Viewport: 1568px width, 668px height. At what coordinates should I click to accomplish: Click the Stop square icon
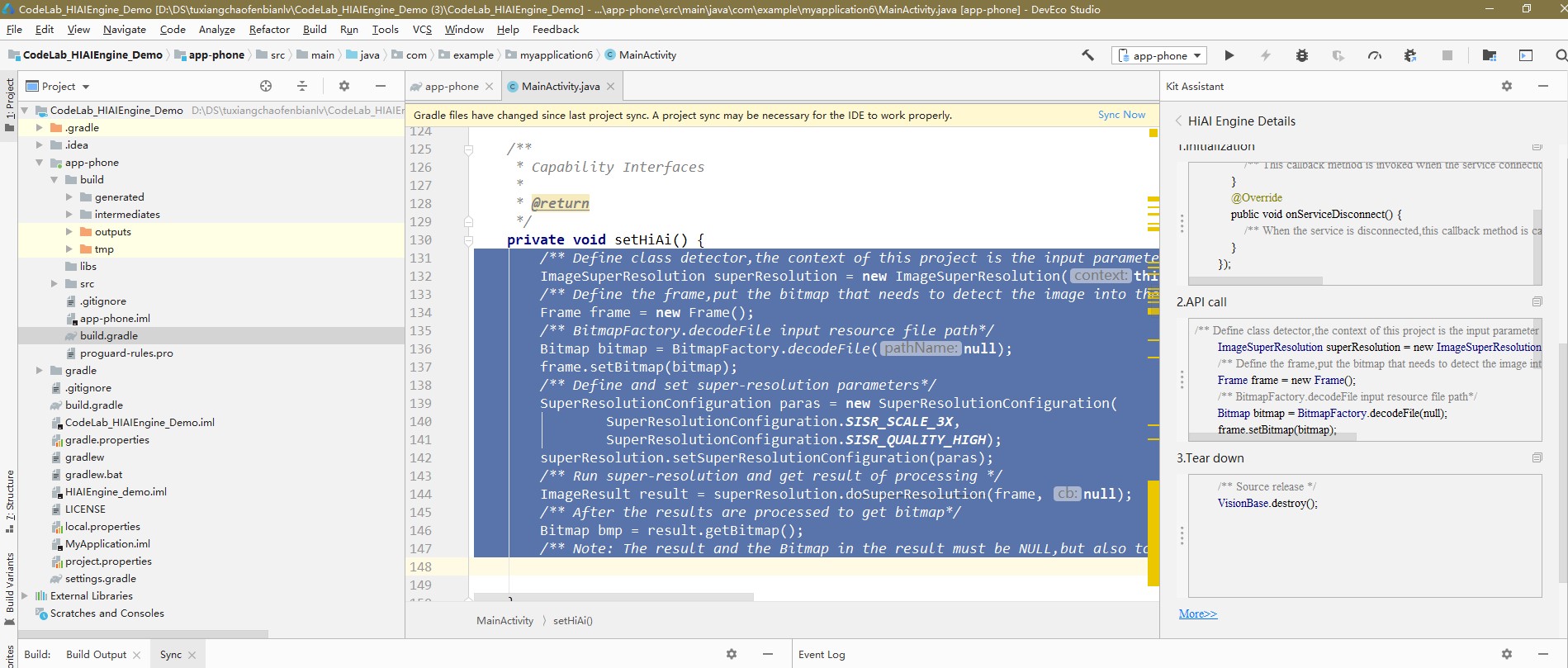1447,55
